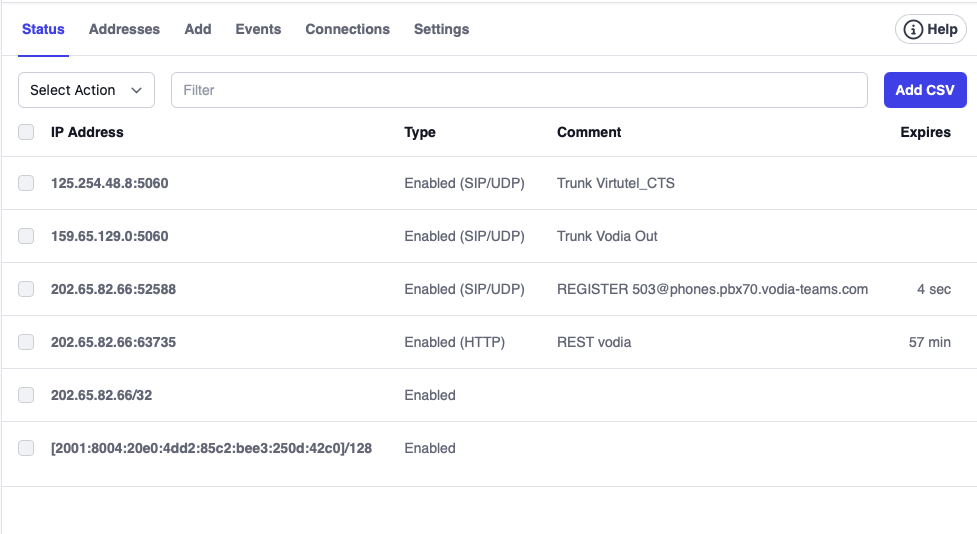
Task: Open the Connections tab
Action: [x=347, y=29]
